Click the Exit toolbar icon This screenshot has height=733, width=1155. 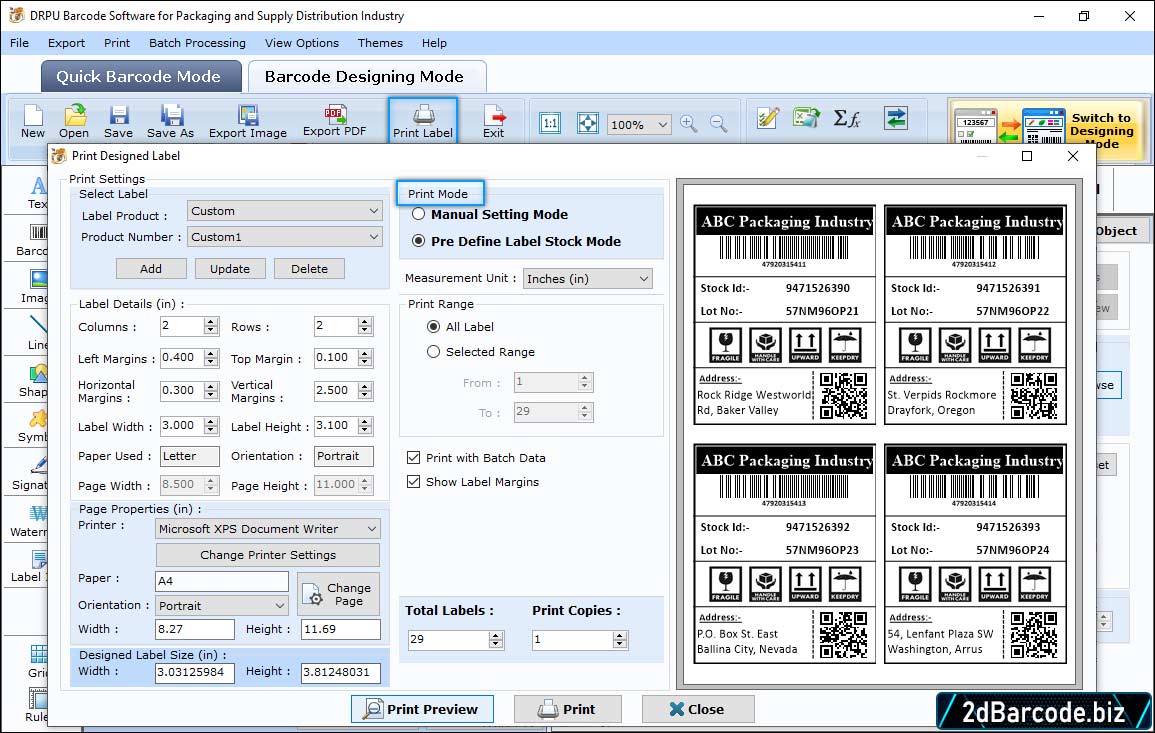coord(494,121)
